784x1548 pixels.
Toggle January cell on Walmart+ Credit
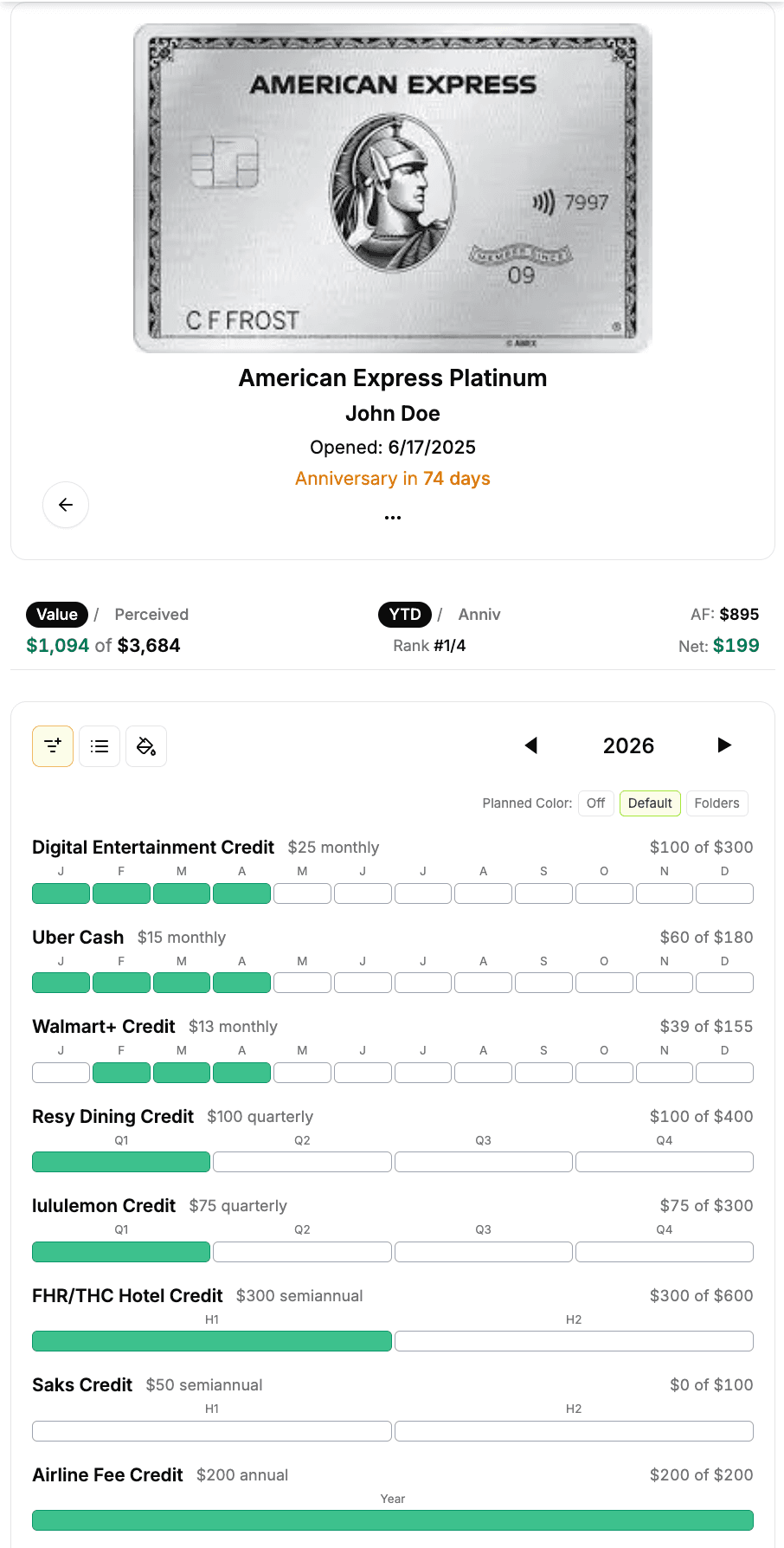(61, 1072)
